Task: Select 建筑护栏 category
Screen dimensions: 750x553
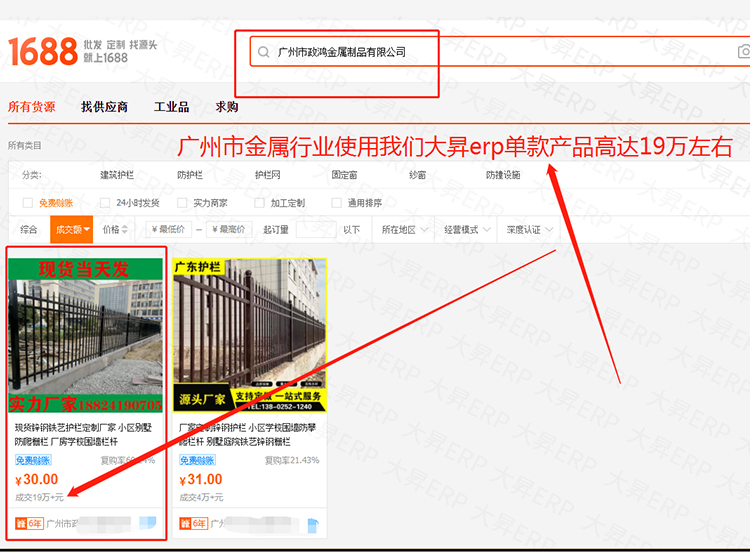Action: coord(117,175)
